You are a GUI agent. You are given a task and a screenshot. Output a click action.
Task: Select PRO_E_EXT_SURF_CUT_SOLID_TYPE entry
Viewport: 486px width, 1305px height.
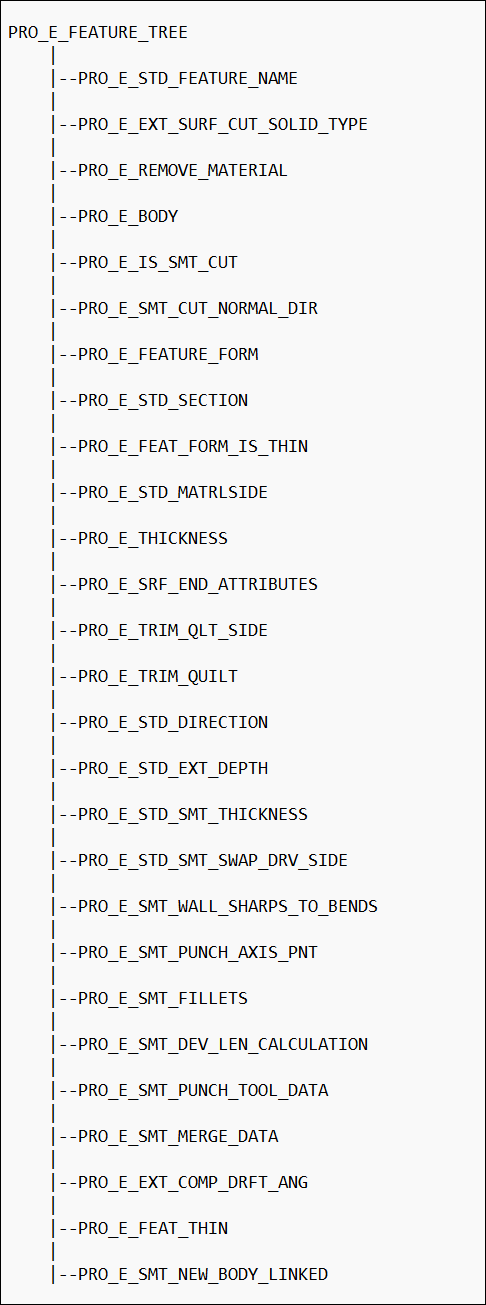[x=223, y=125]
